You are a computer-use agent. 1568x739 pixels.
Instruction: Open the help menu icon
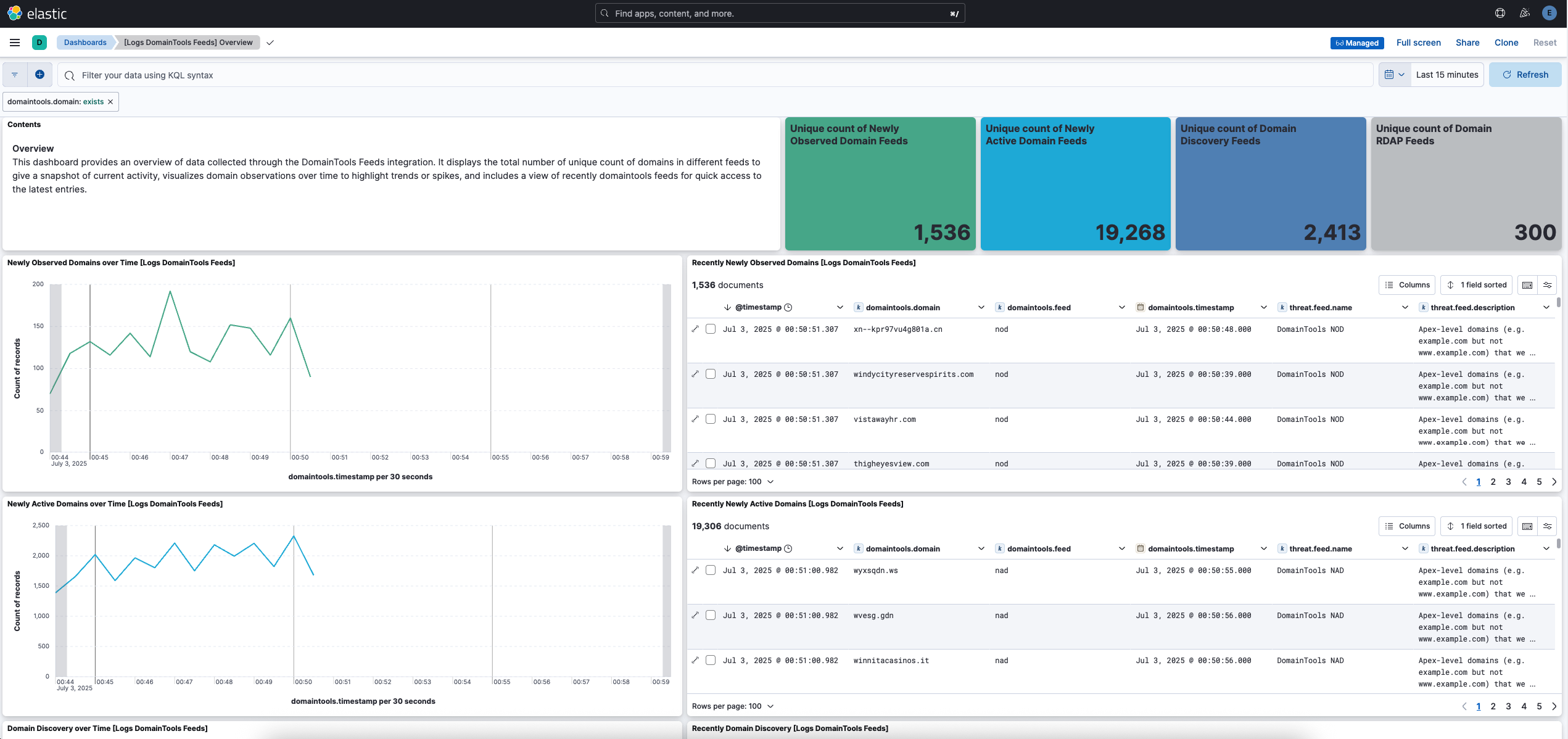1500,14
